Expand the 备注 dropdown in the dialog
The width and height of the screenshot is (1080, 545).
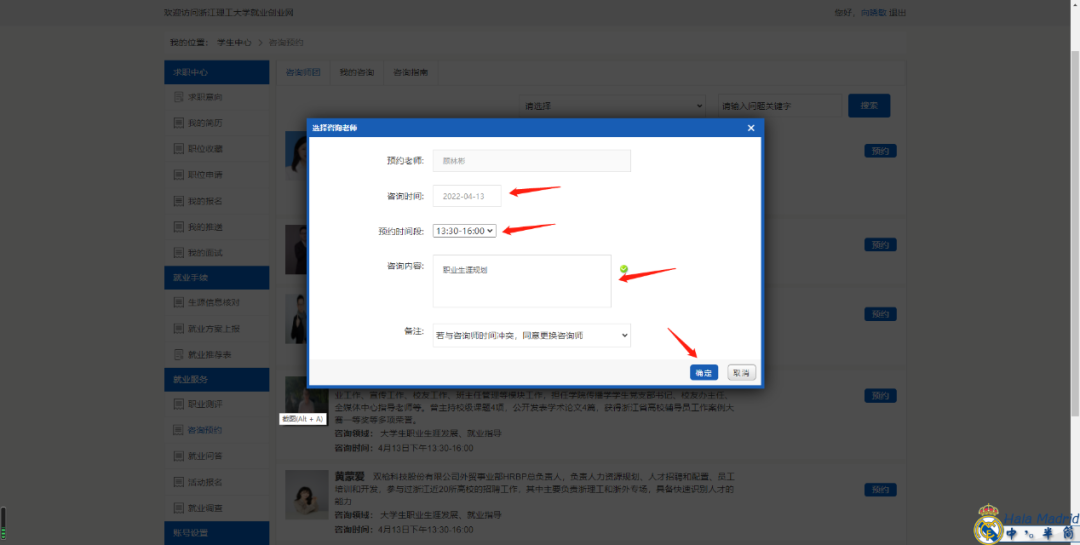531,336
